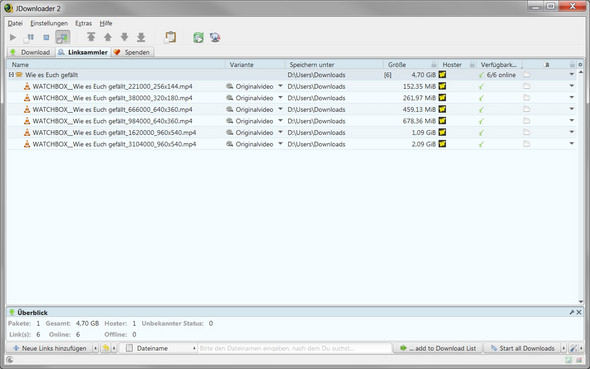The width and height of the screenshot is (590, 369).
Task: Open arrow next to 'Neue Links hinzufügen'
Action: [95, 348]
